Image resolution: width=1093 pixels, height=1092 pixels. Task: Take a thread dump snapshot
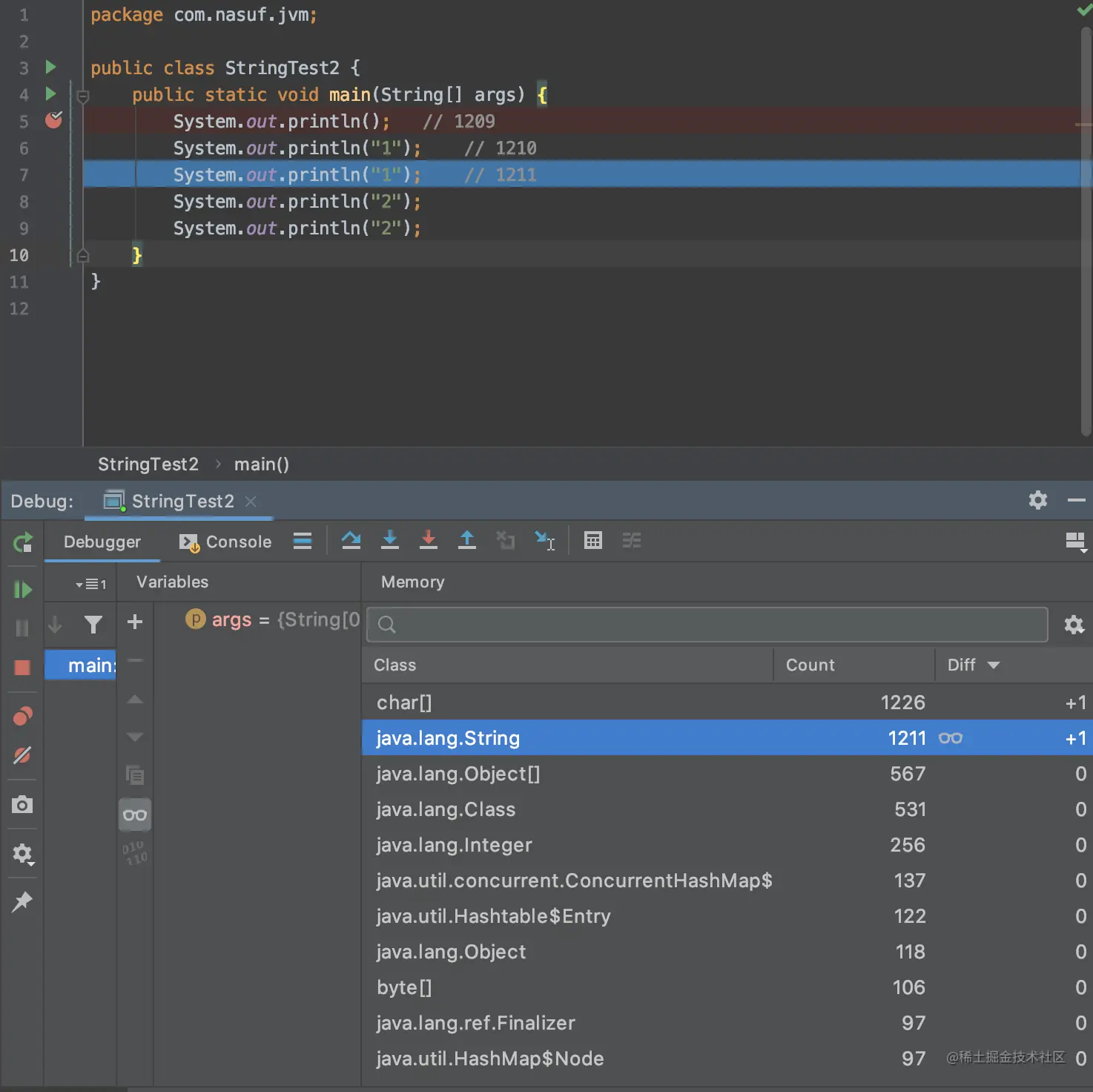click(22, 805)
